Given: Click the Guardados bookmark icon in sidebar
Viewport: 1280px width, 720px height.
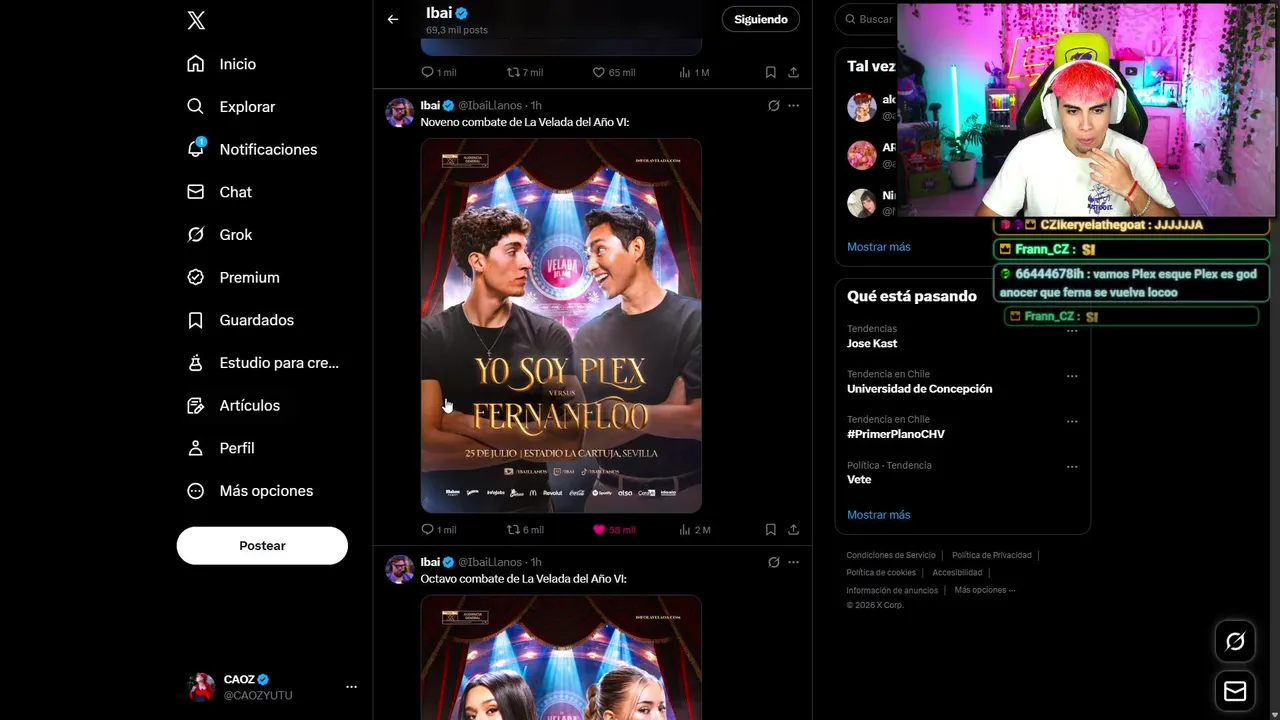Looking at the screenshot, I should (x=196, y=320).
